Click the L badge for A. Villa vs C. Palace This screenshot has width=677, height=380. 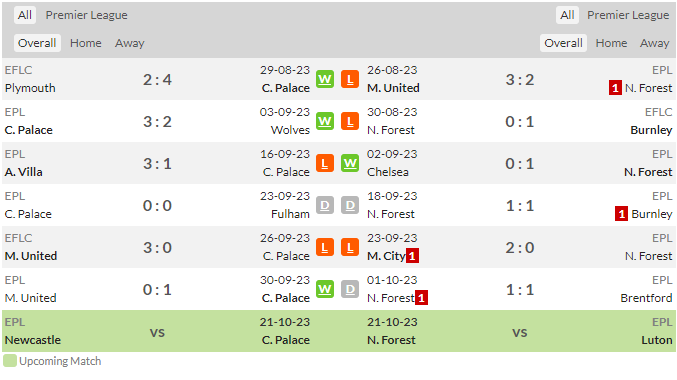[x=325, y=163]
